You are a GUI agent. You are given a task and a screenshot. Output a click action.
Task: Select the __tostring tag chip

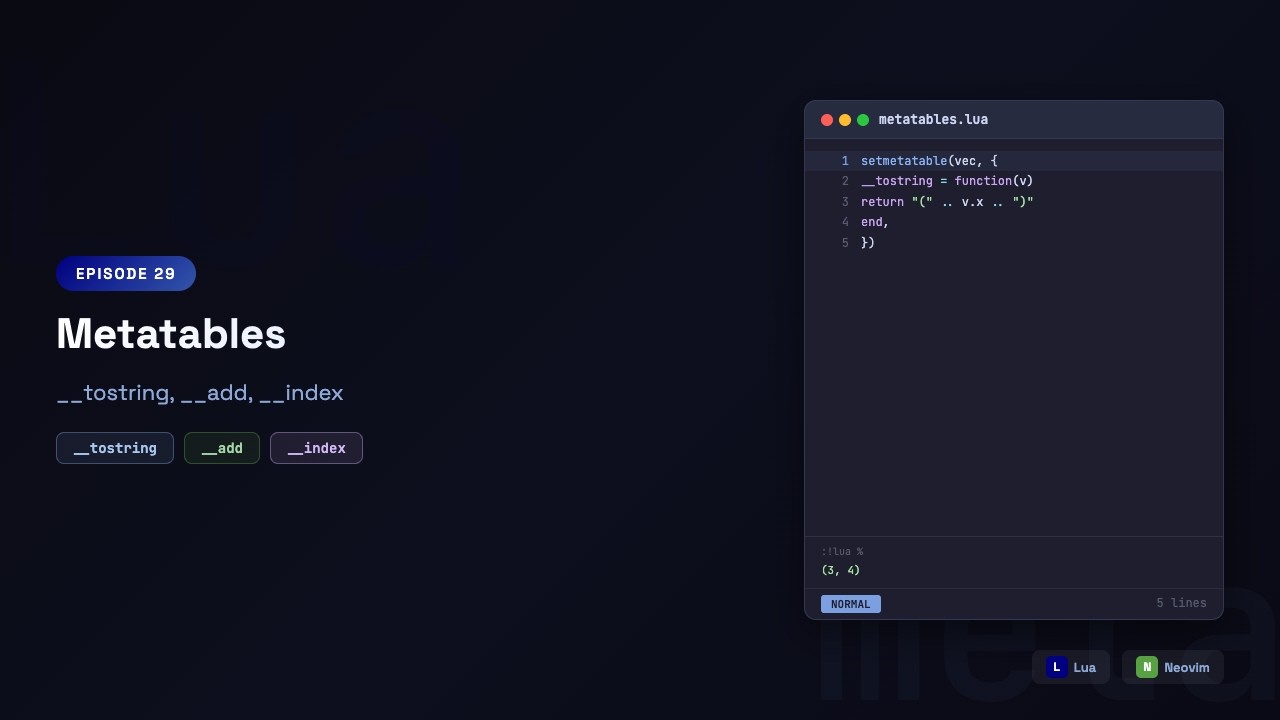115,448
